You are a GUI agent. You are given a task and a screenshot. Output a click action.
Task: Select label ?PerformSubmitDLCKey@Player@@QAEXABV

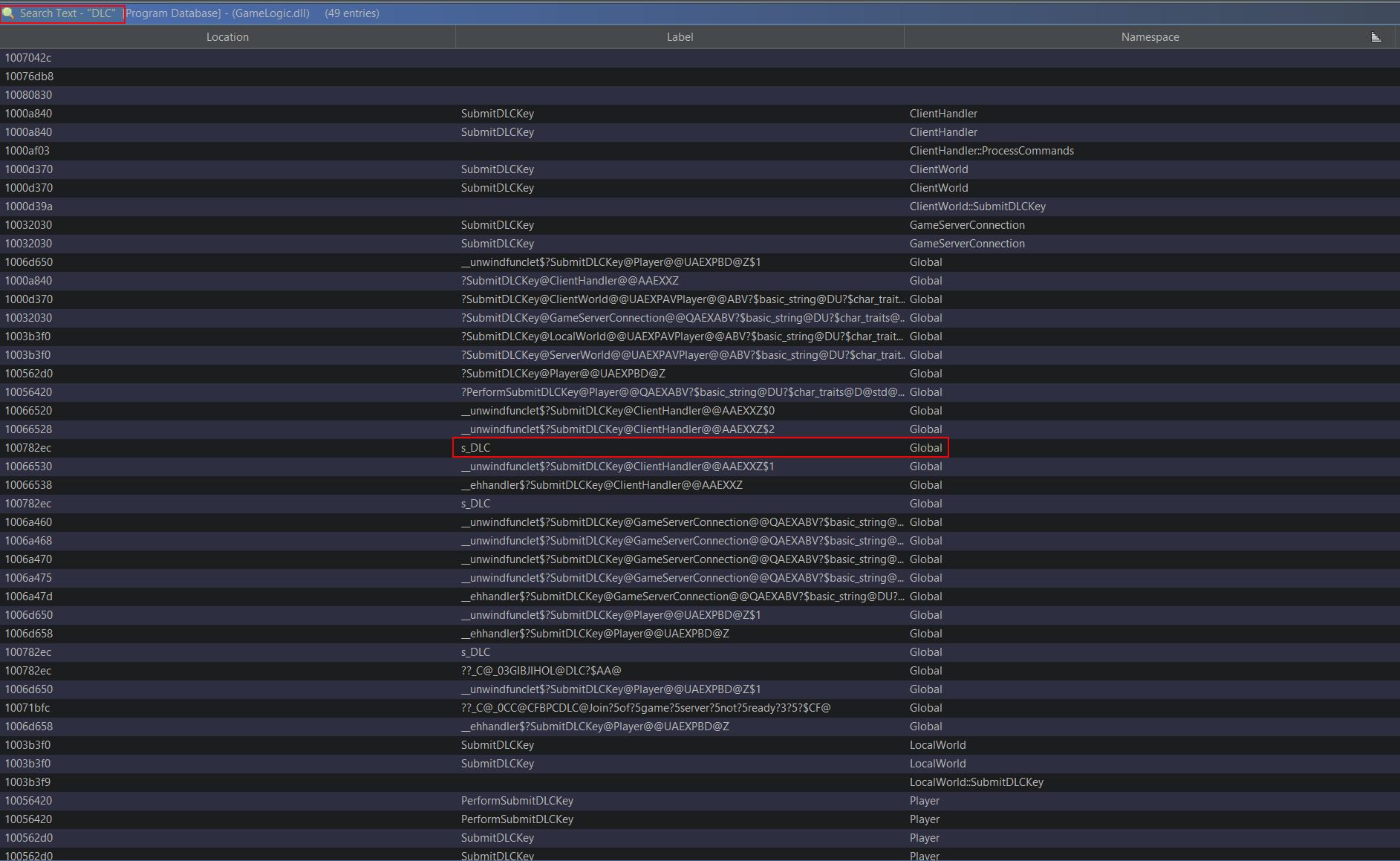(683, 392)
